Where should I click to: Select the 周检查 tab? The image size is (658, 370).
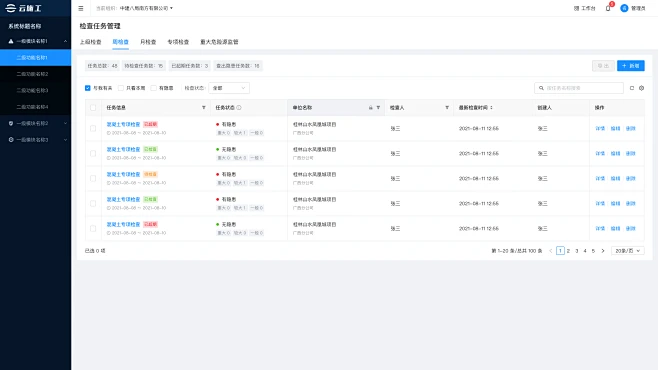click(x=120, y=42)
